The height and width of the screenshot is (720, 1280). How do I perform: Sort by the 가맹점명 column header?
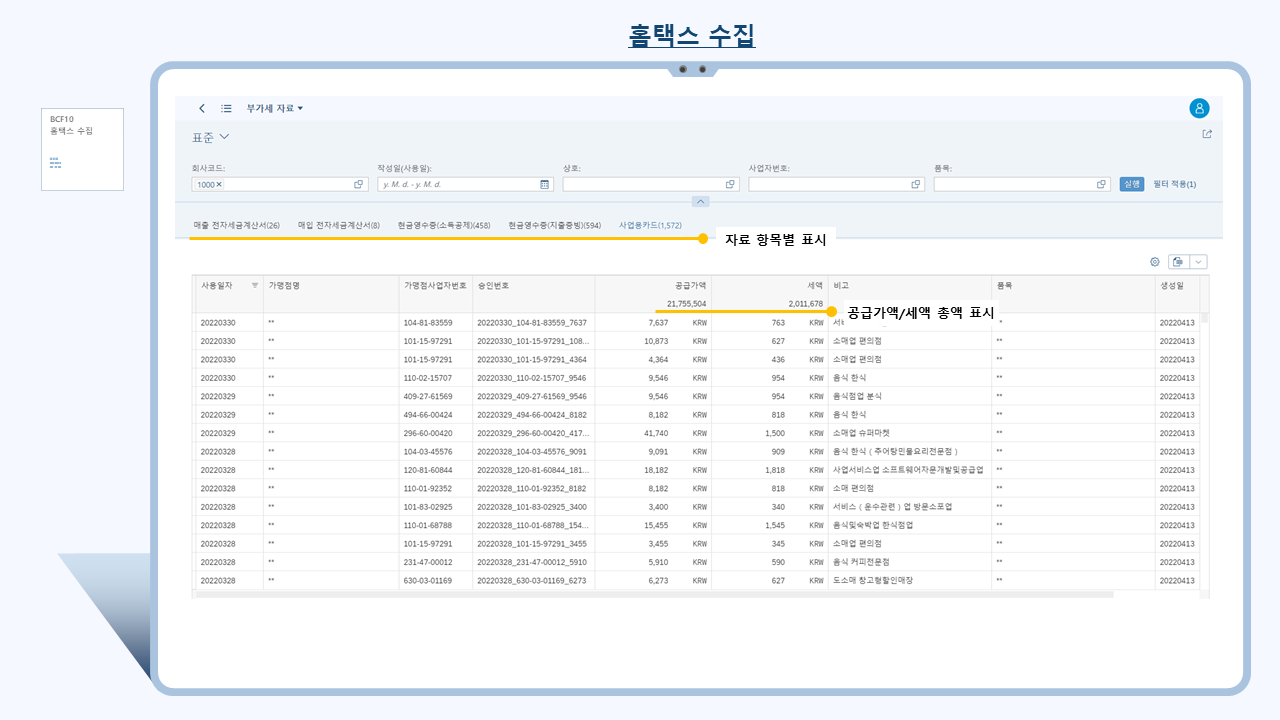[x=330, y=285]
